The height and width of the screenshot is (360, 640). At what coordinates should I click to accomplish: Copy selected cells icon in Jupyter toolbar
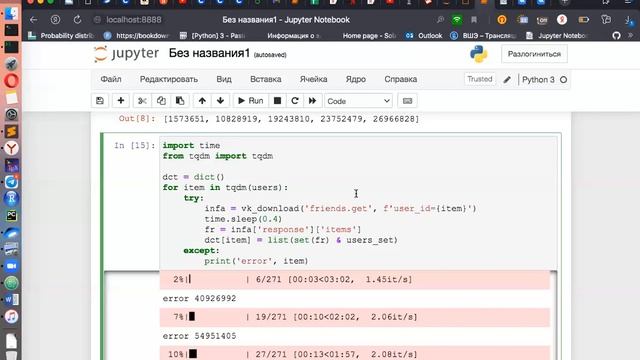[161, 101]
